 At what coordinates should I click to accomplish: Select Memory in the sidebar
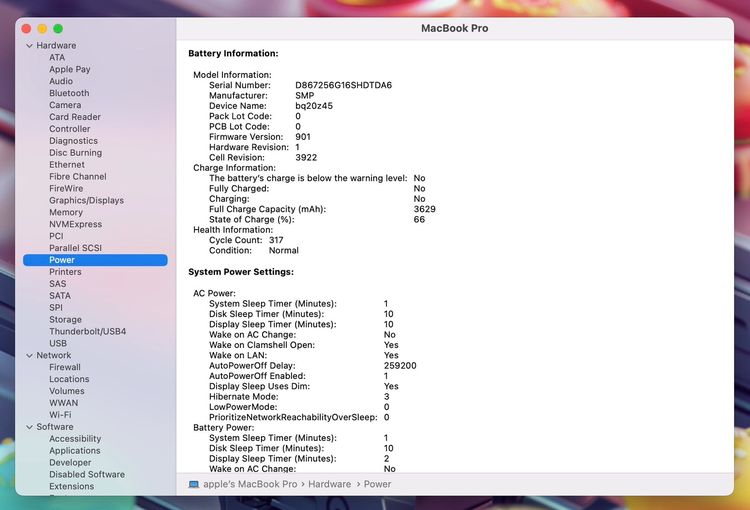pos(66,212)
